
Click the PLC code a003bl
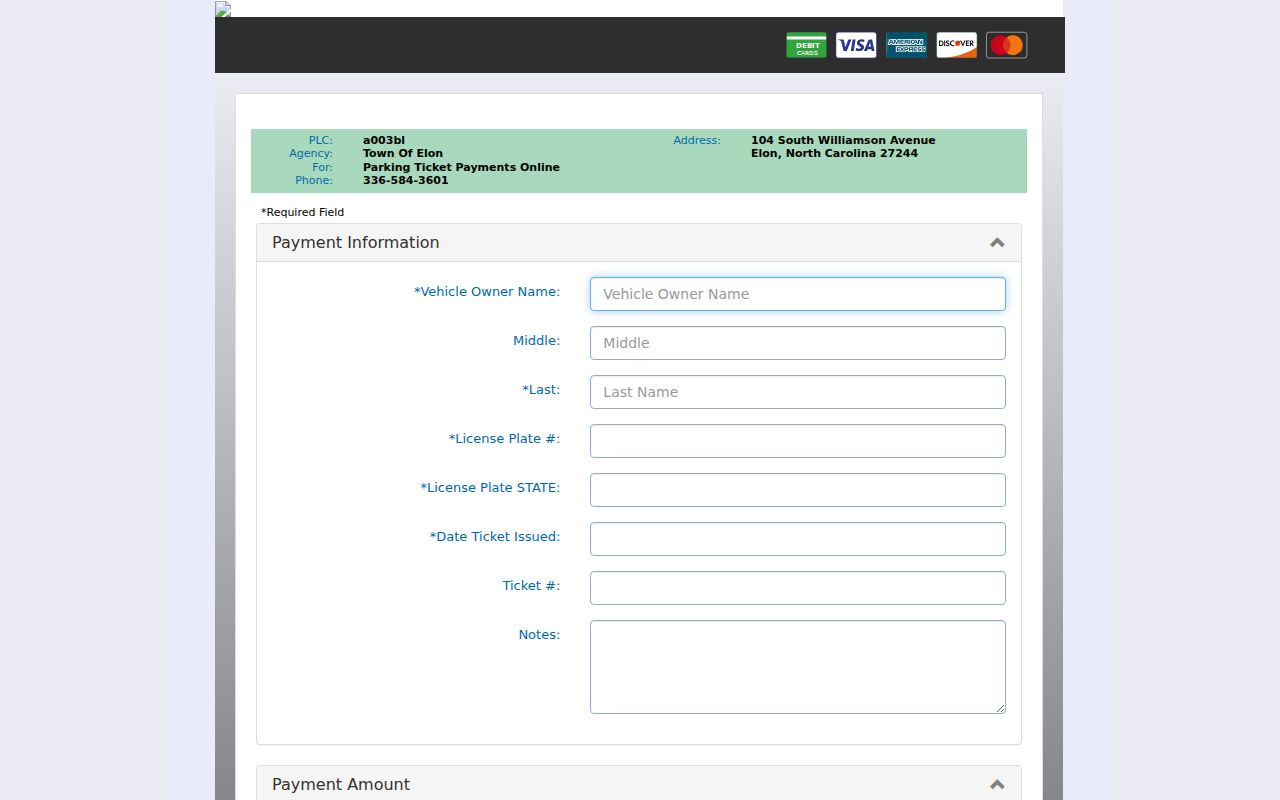point(384,140)
